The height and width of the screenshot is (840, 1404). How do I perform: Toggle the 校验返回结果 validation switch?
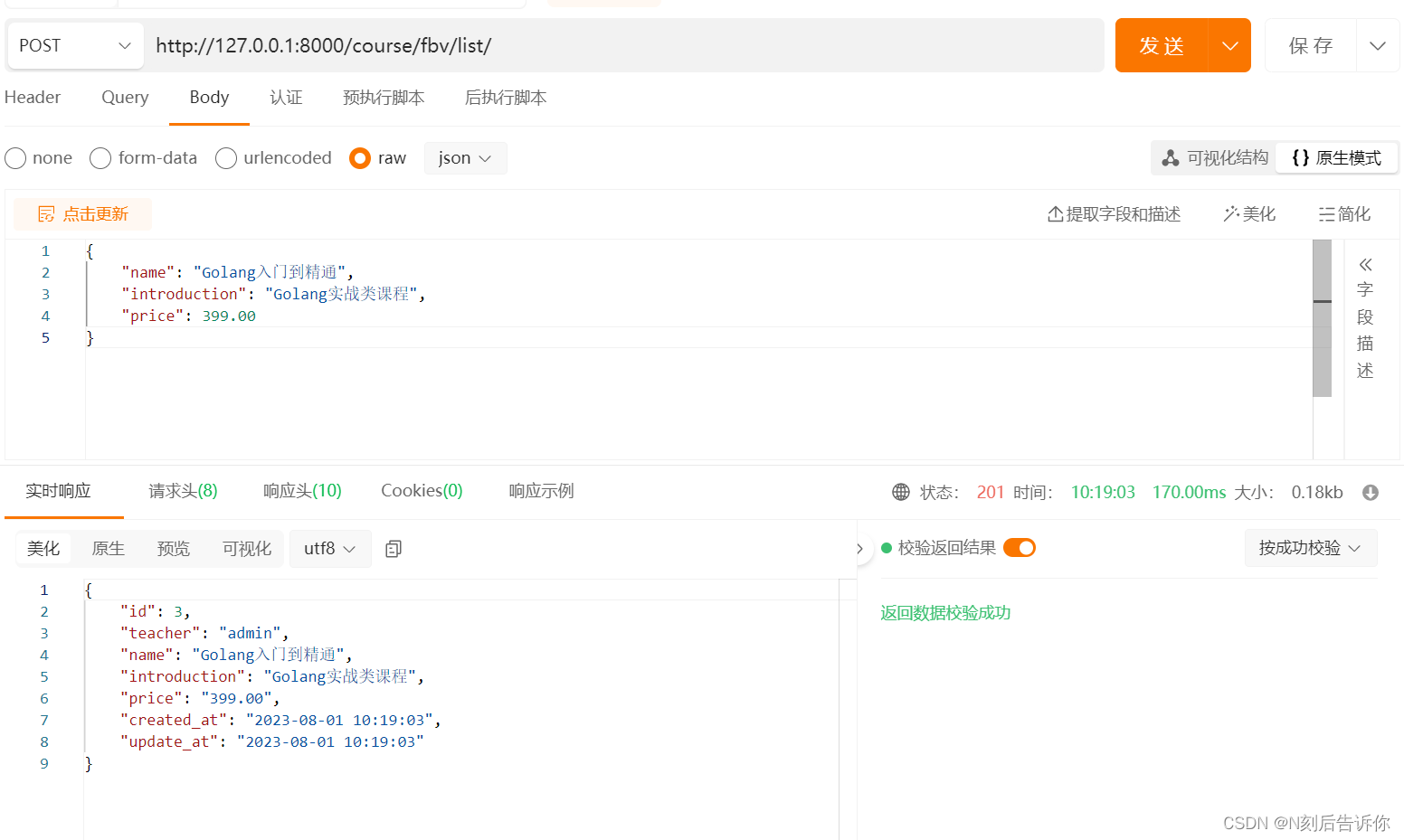coord(1020,548)
